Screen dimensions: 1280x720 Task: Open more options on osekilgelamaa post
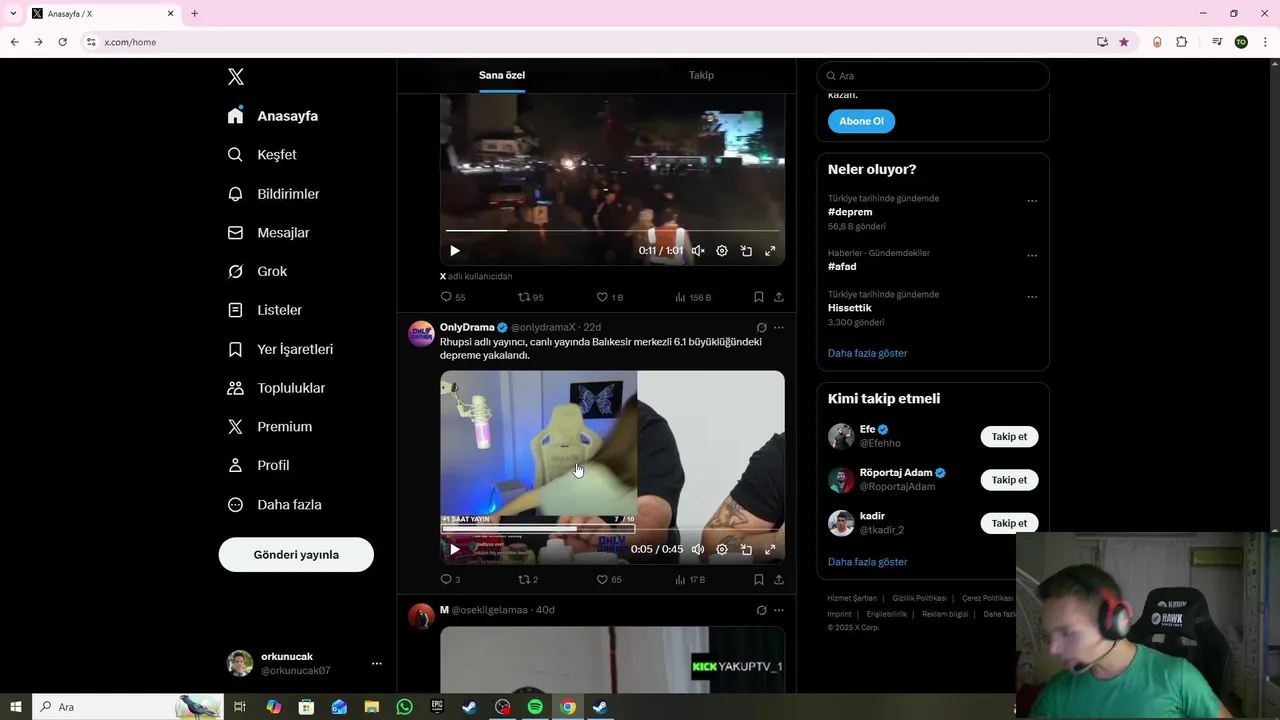[x=779, y=610]
